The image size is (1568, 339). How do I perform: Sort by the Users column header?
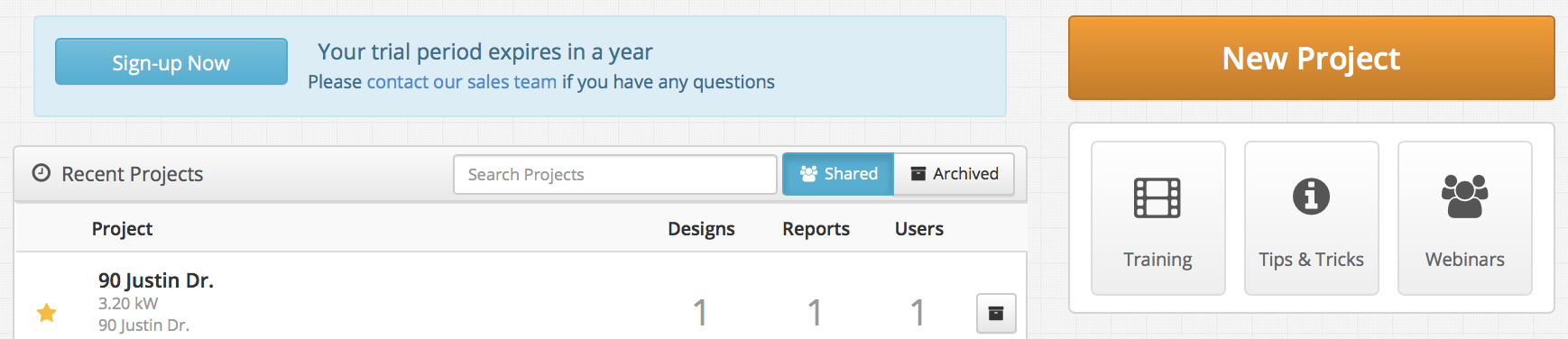point(918,229)
